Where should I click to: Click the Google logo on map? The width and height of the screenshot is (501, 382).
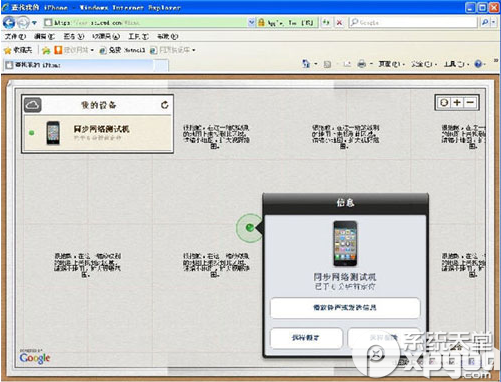click(x=35, y=358)
